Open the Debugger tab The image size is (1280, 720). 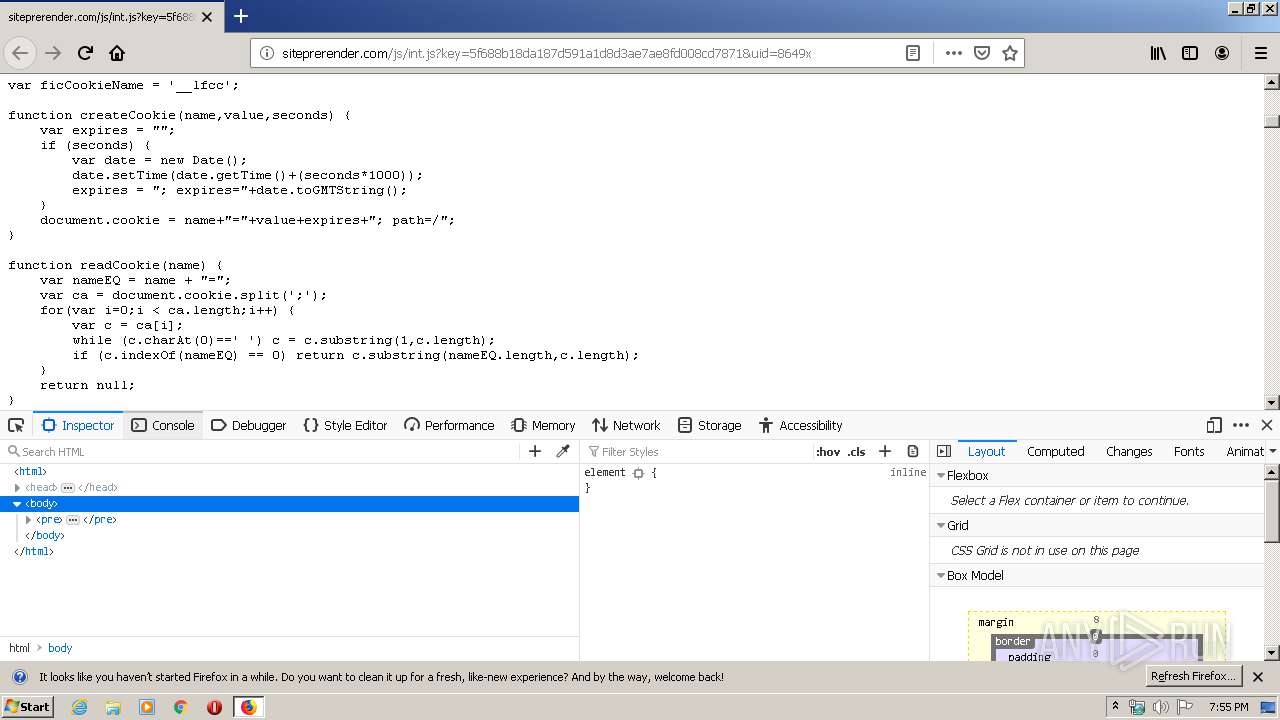coord(249,425)
